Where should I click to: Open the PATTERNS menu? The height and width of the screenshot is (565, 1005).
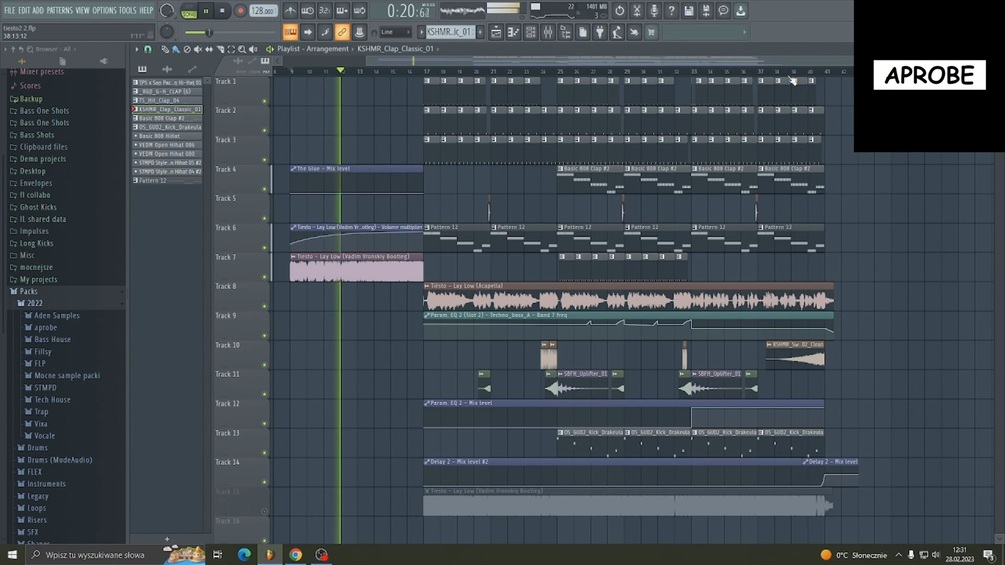click(60, 11)
